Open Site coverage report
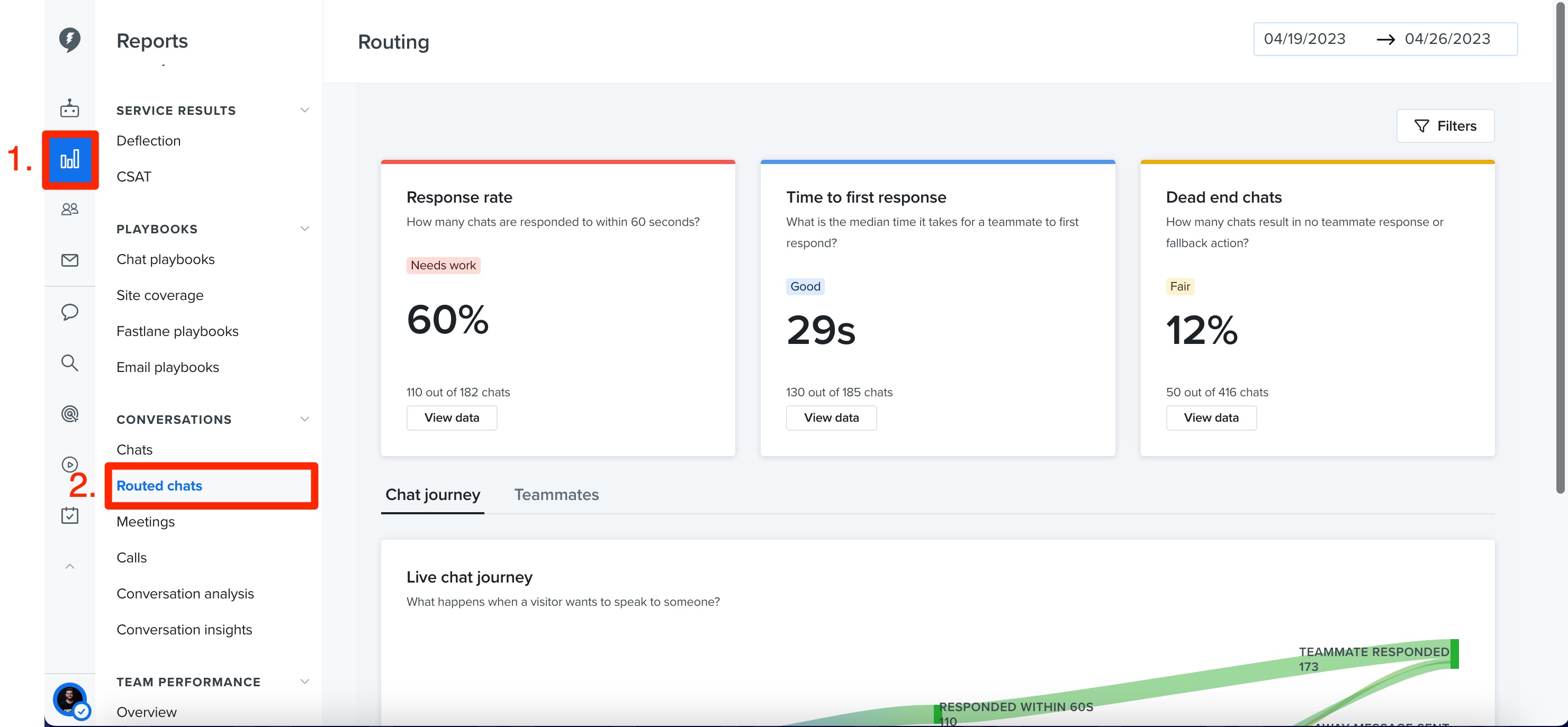The height and width of the screenshot is (727, 1568). (x=159, y=295)
